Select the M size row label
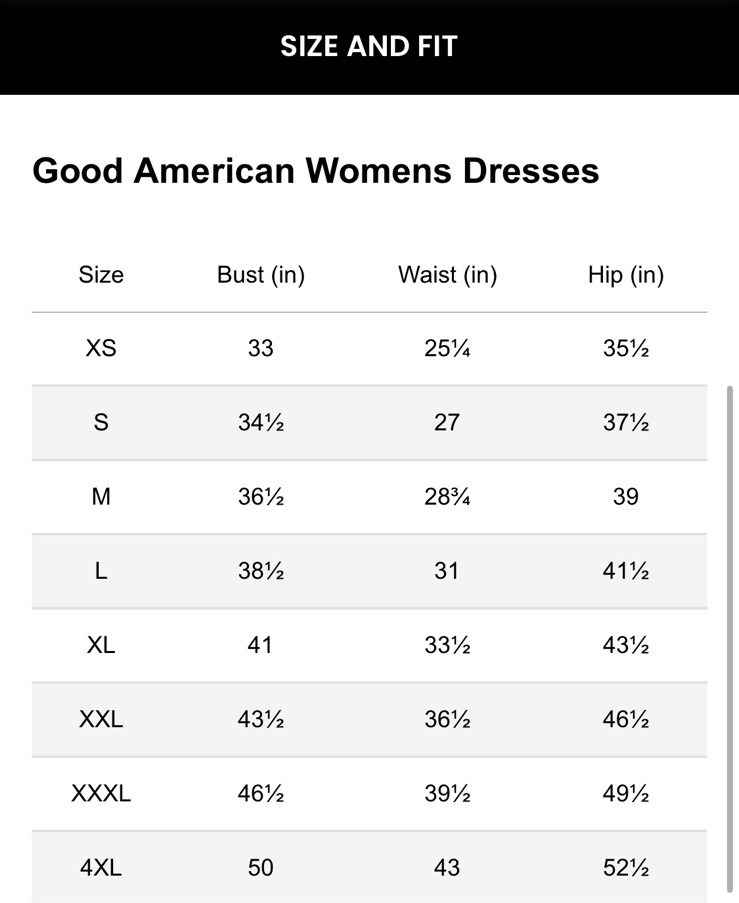This screenshot has height=903, width=739. 101,496
